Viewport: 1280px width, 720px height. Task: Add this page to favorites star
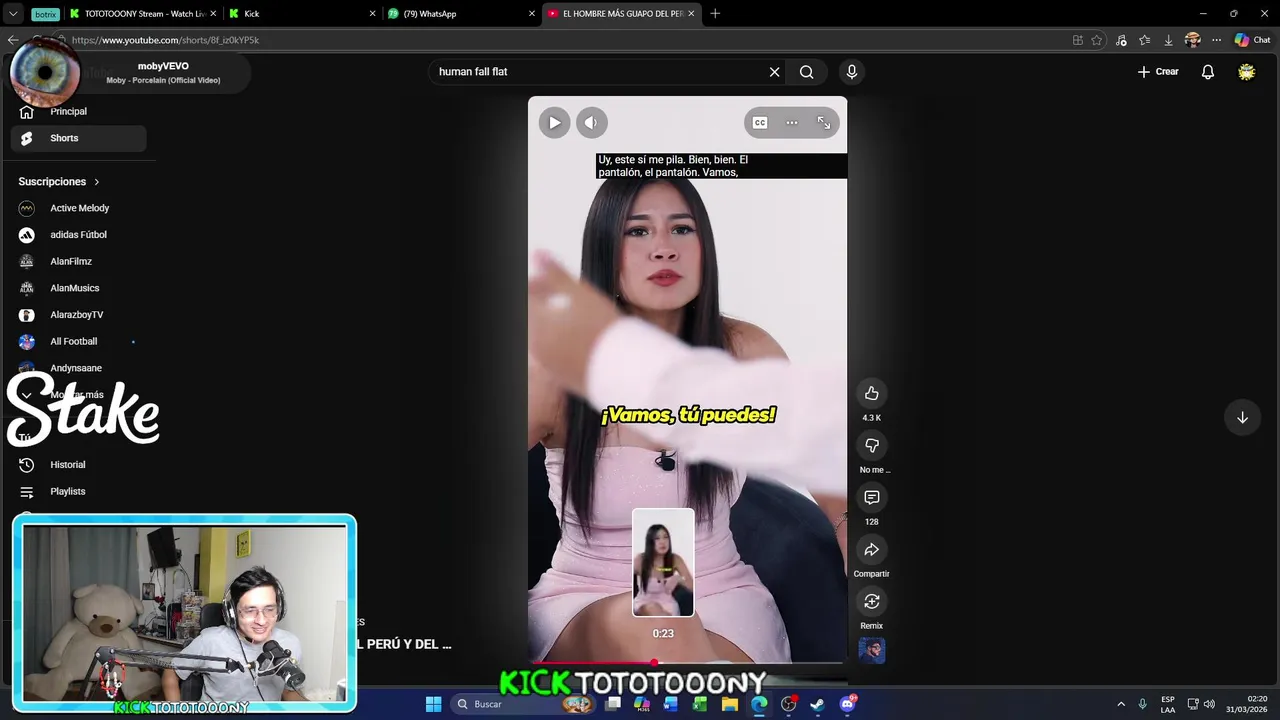1097,40
